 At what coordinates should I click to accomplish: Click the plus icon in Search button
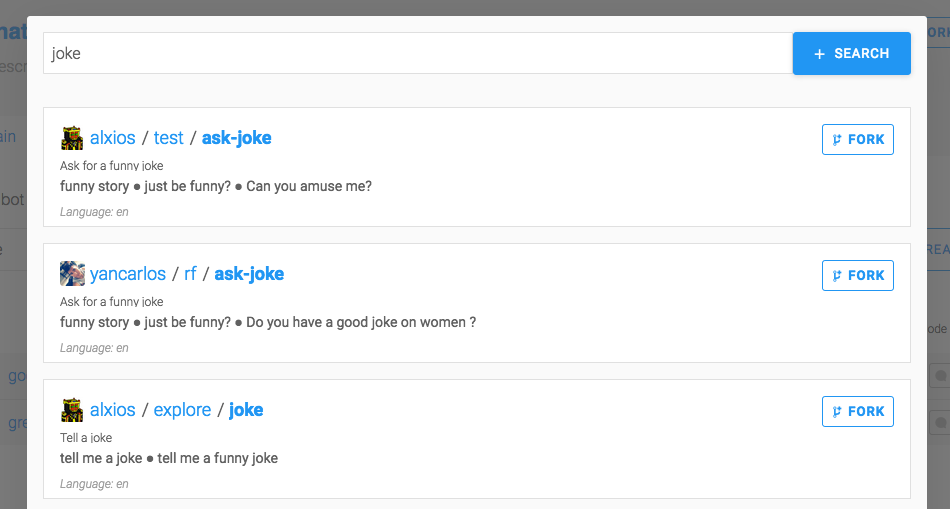point(819,54)
